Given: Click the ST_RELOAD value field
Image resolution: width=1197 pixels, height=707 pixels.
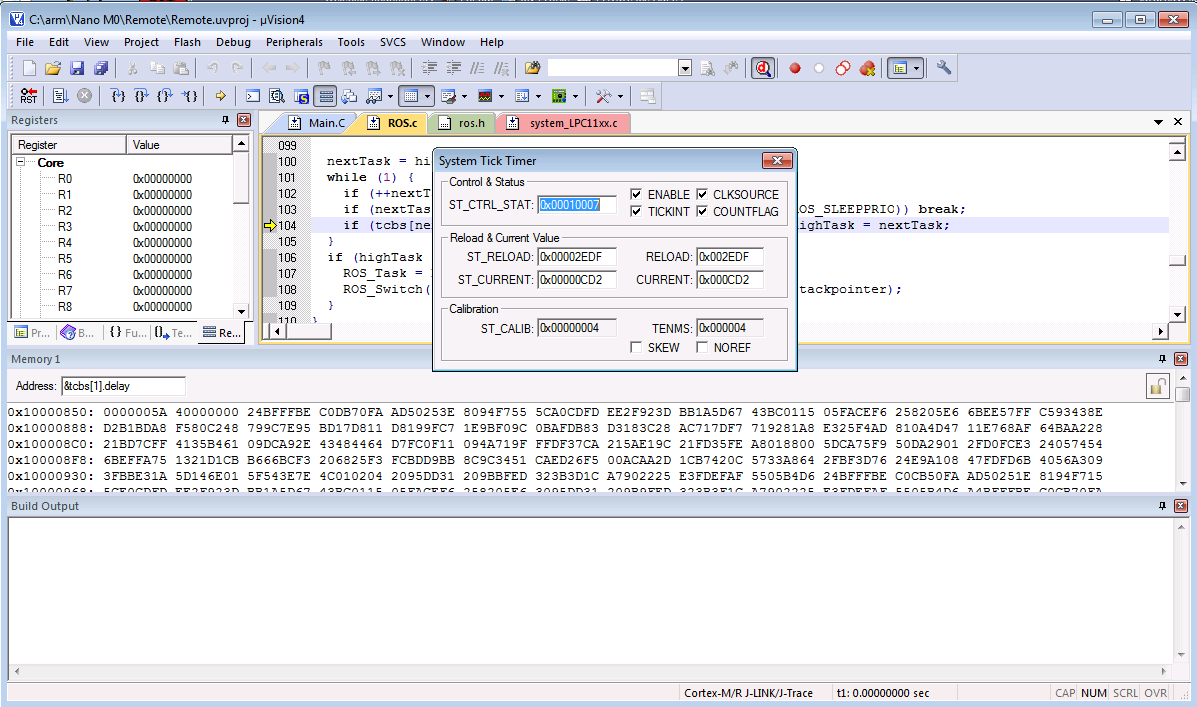Looking at the screenshot, I should point(576,257).
